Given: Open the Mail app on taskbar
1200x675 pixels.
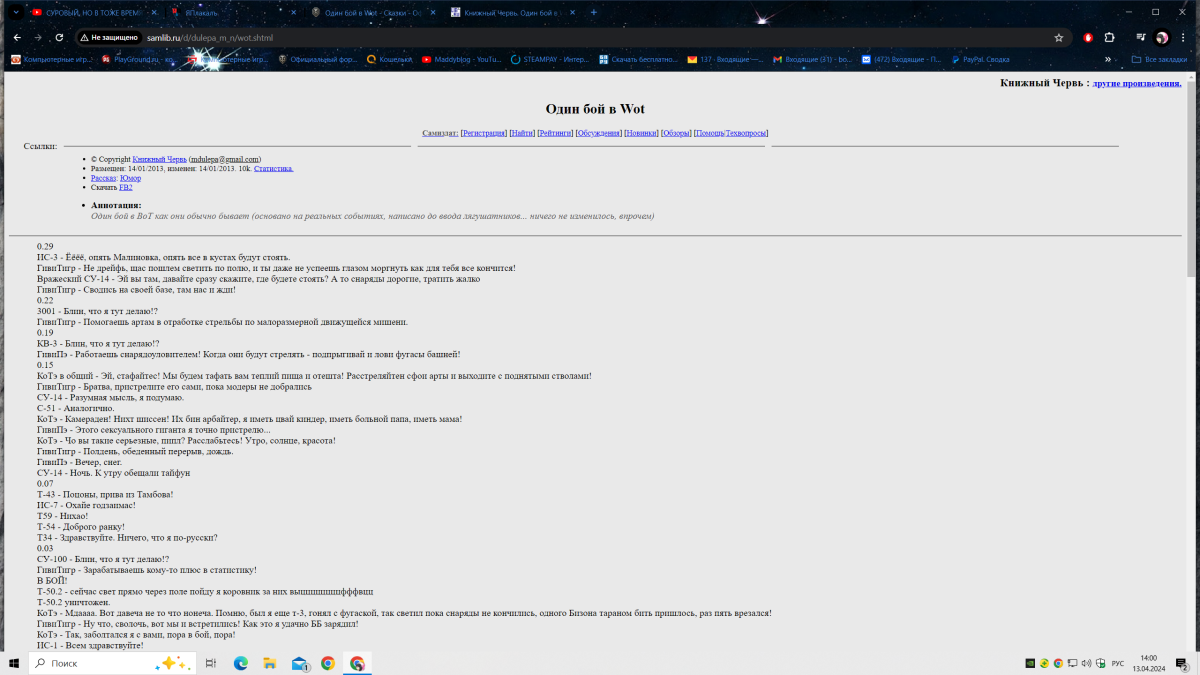Looking at the screenshot, I should point(299,663).
